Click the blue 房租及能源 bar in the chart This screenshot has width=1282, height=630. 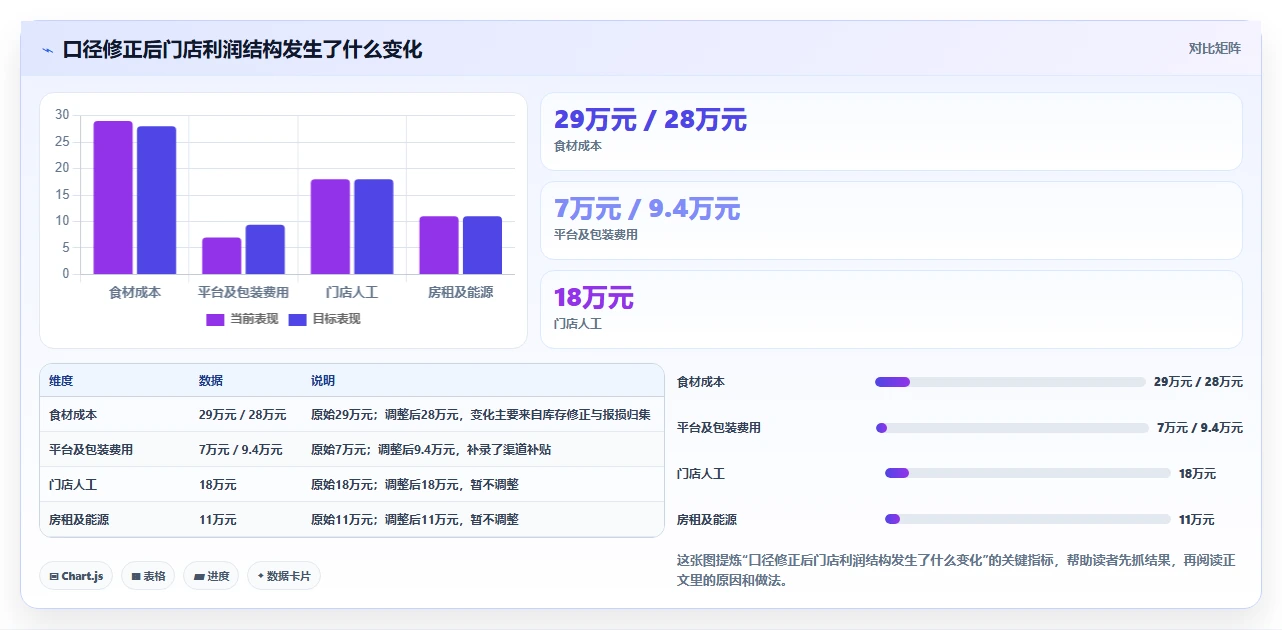(482, 245)
